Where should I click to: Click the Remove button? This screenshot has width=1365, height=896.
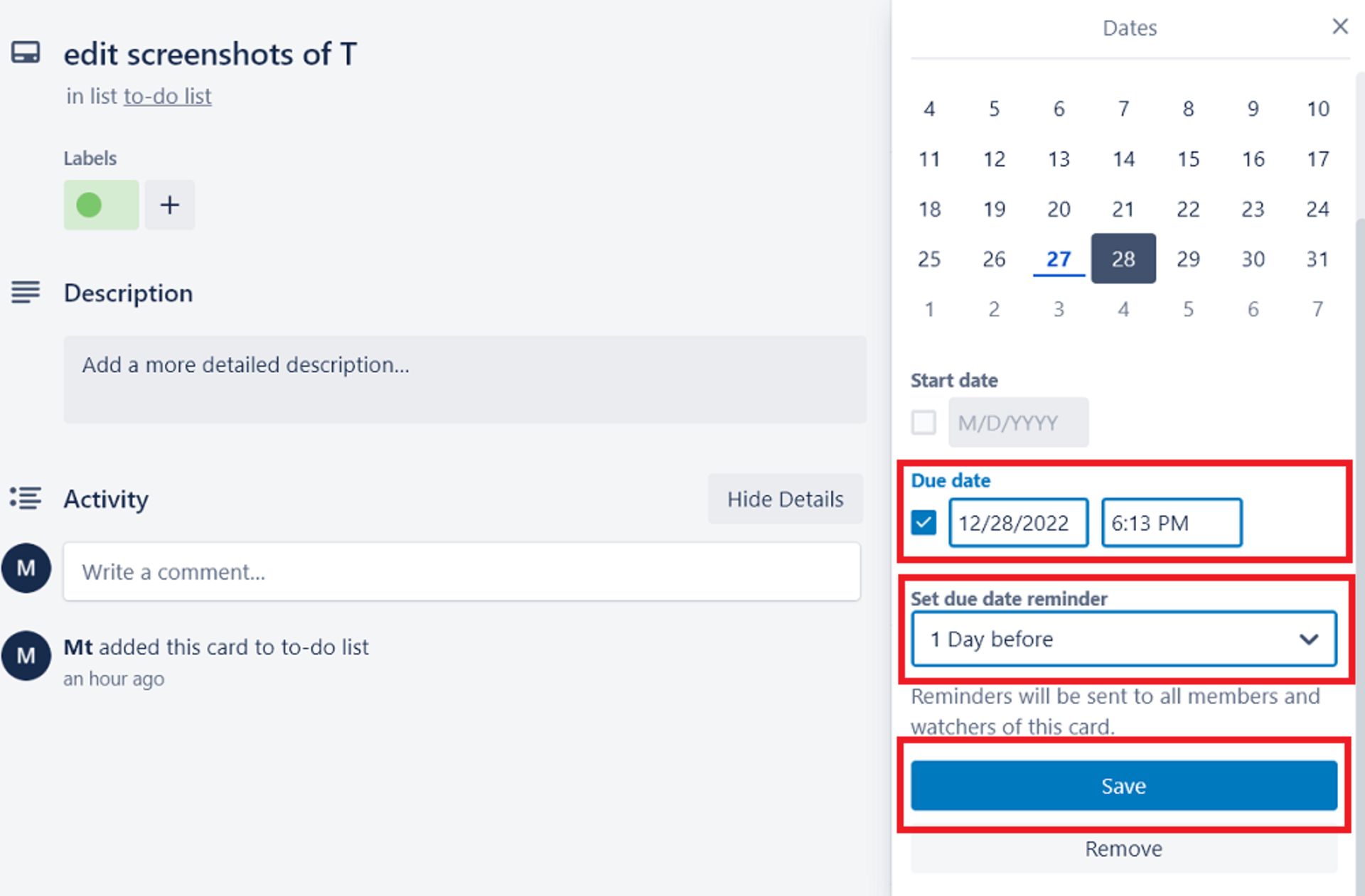(1123, 849)
